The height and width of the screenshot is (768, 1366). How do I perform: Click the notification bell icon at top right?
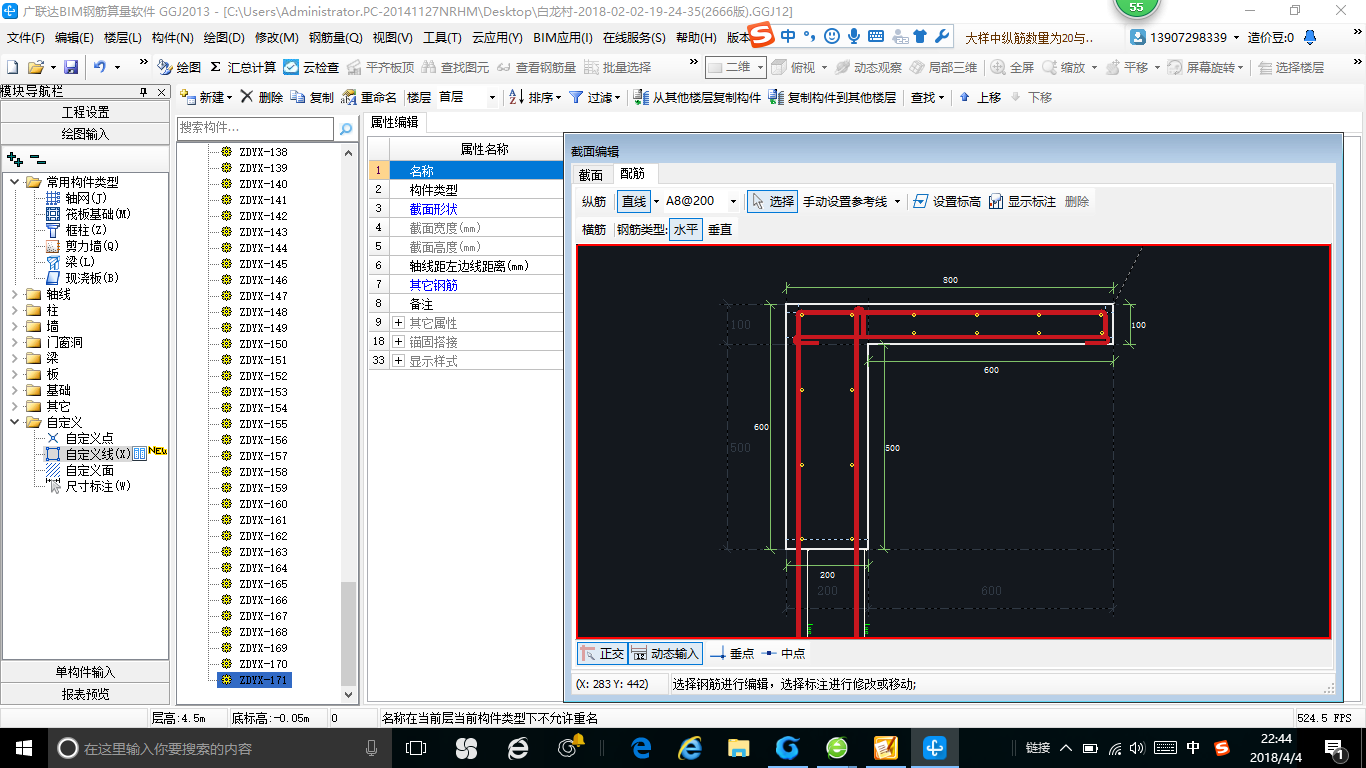coord(1310,37)
